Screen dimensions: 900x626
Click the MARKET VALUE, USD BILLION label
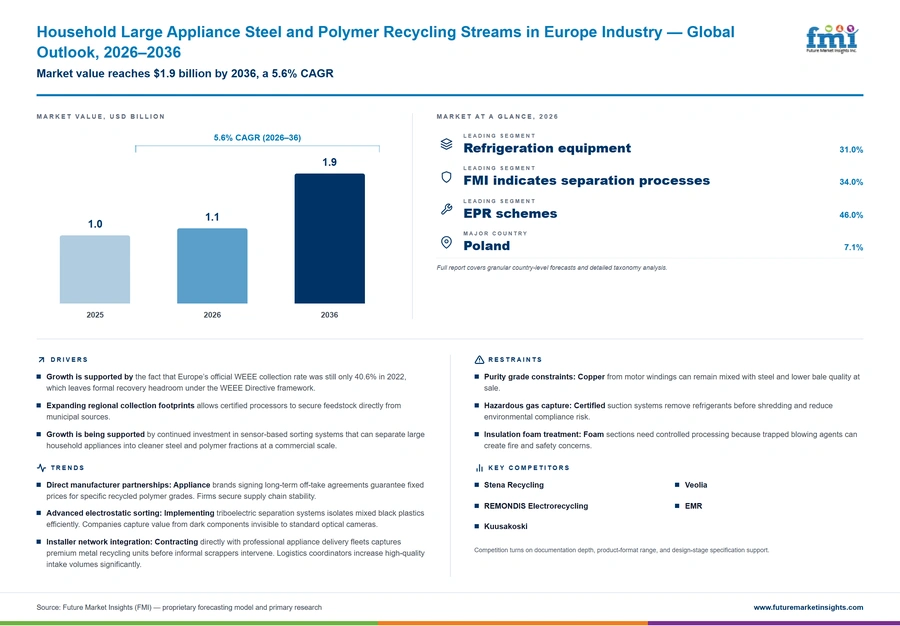pos(100,116)
